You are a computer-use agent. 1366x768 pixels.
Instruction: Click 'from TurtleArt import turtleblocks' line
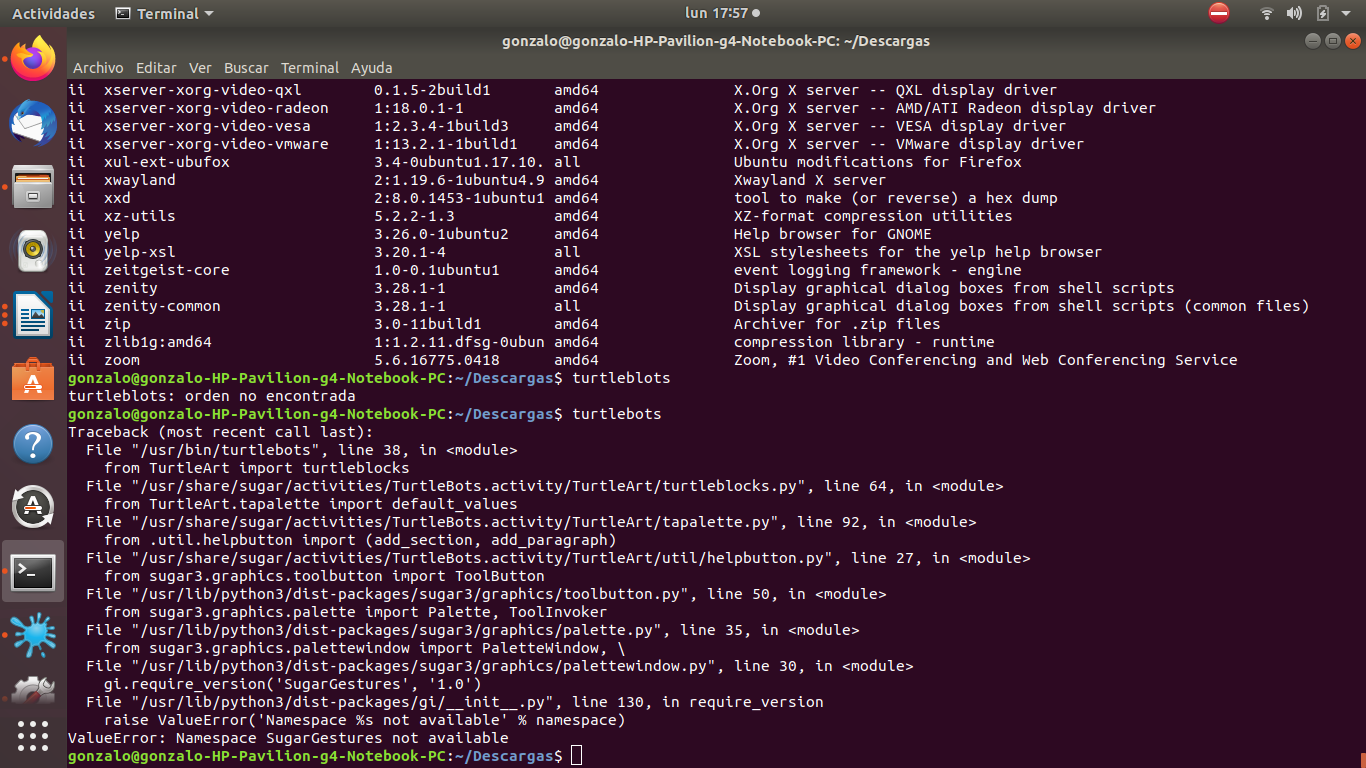click(257, 468)
